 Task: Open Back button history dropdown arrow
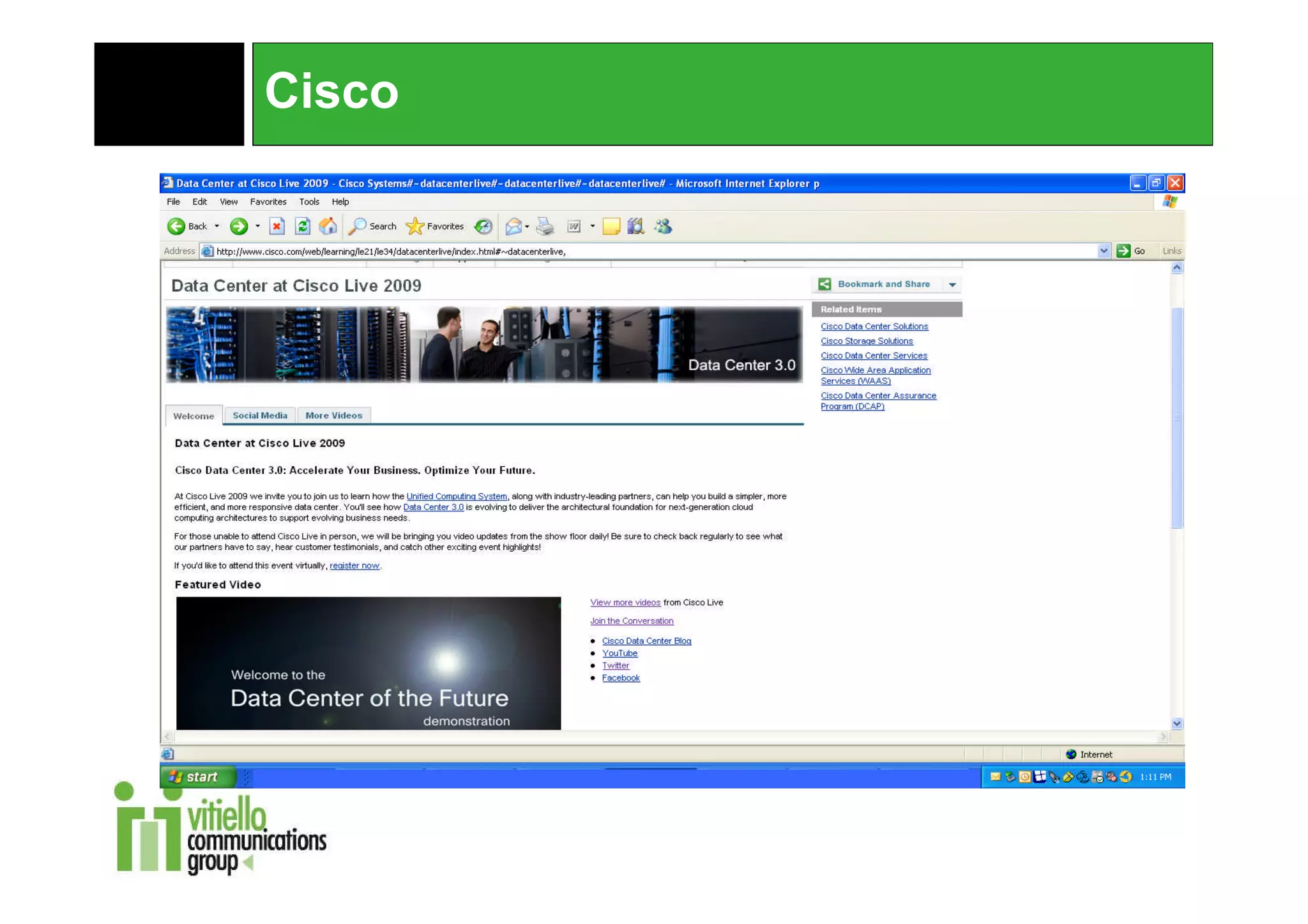(x=217, y=226)
